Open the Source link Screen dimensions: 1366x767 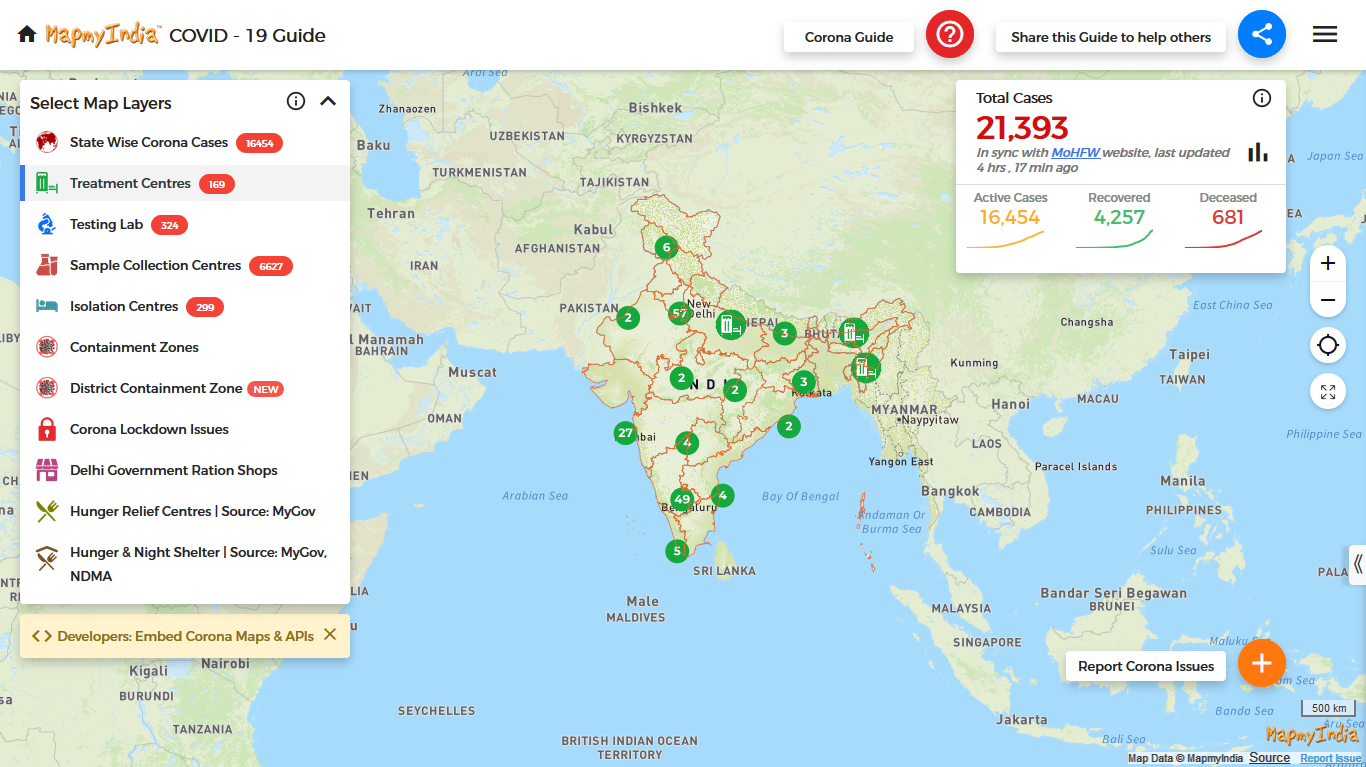click(x=1270, y=758)
